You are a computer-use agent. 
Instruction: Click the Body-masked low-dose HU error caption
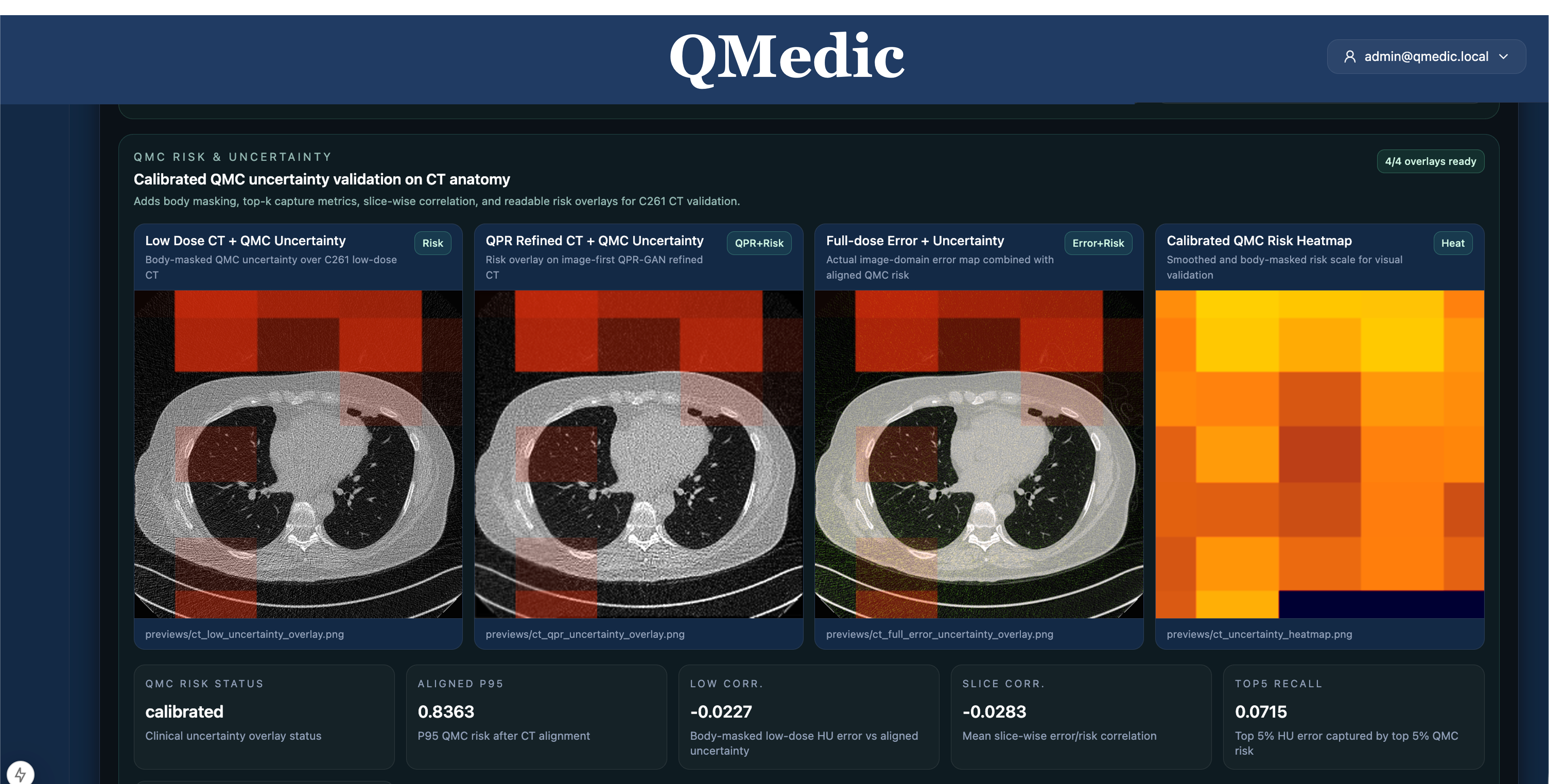(x=804, y=743)
